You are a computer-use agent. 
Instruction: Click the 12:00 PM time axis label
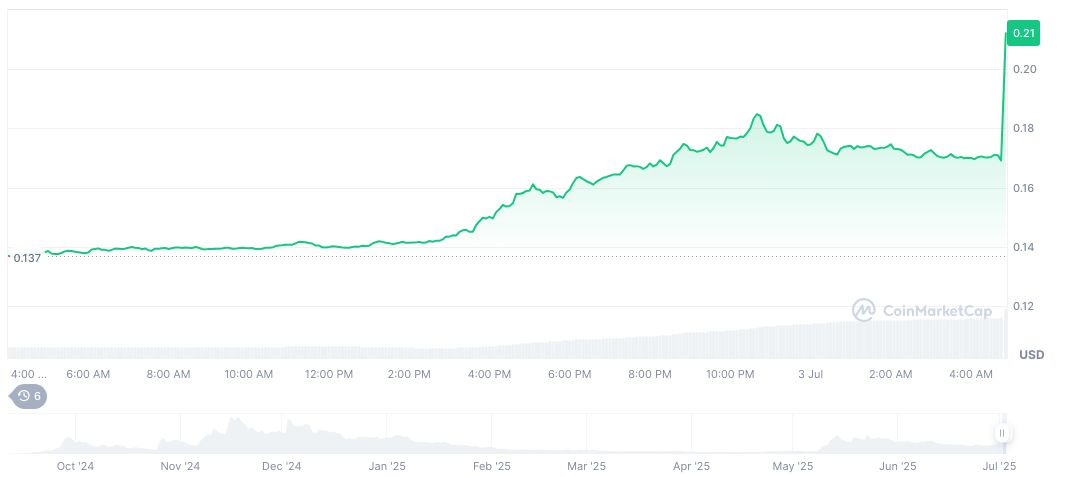pos(329,374)
